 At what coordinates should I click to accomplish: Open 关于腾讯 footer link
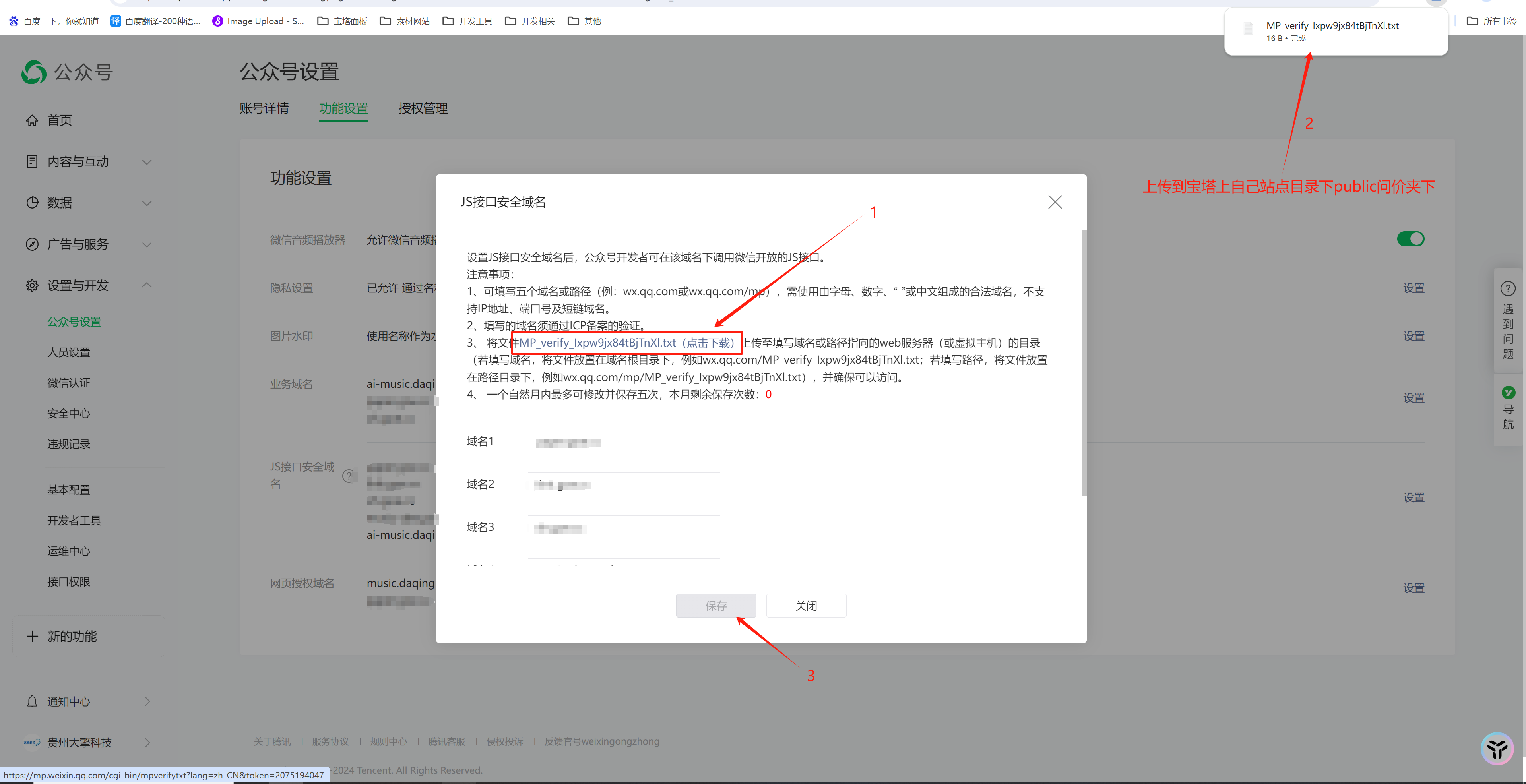click(272, 741)
